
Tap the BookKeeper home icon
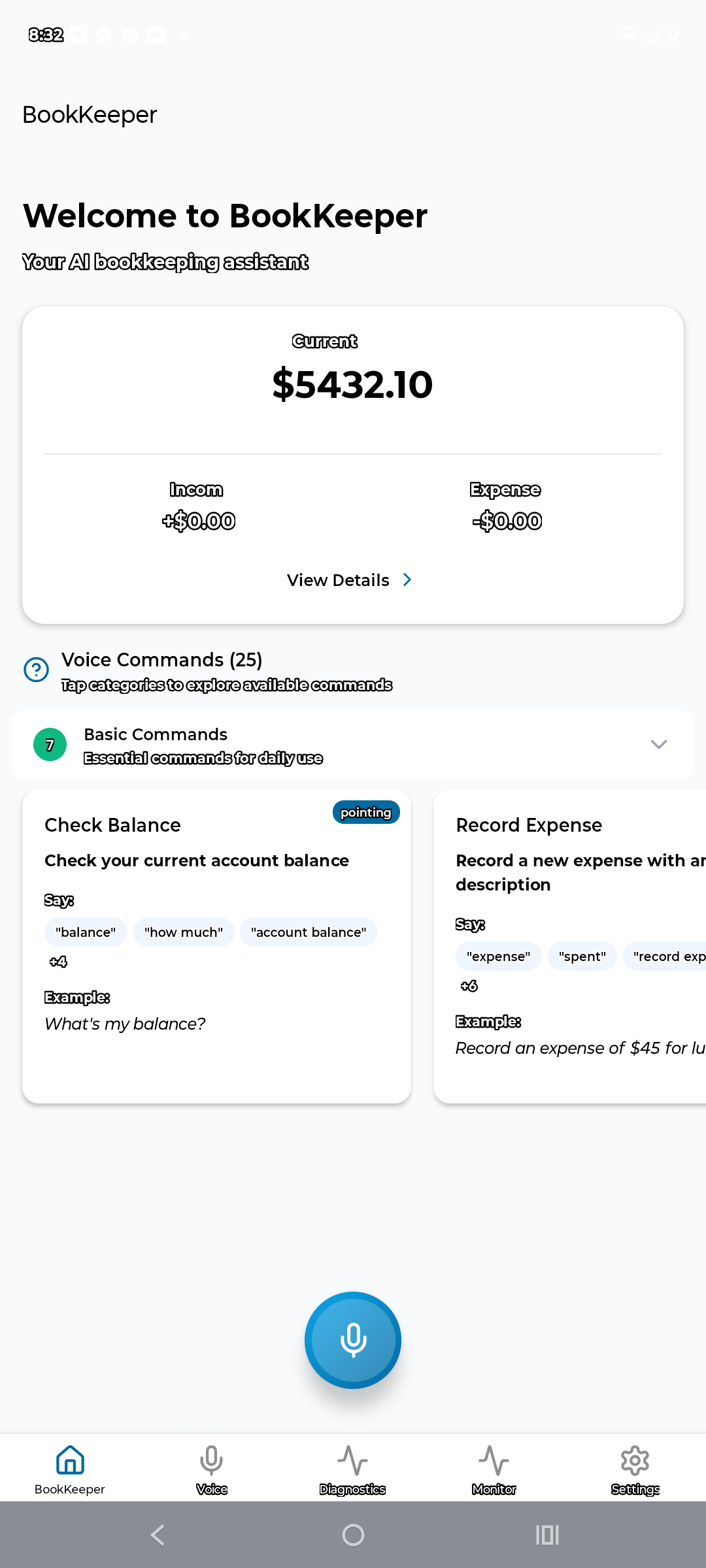[x=70, y=1461]
